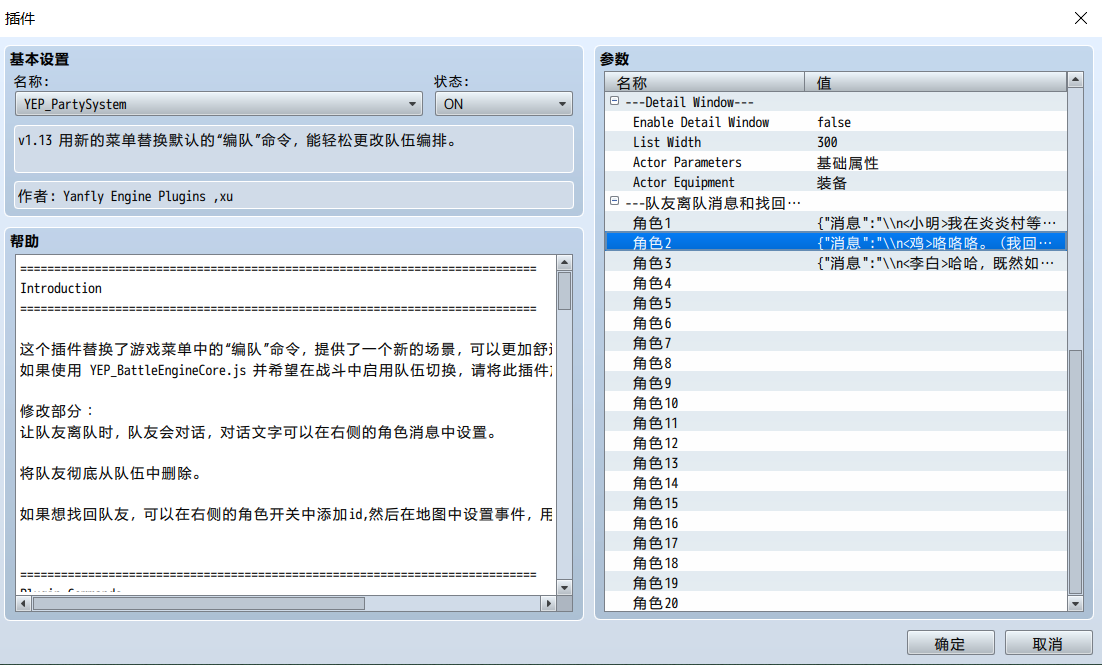Click the parameters list scroll-down arrow

[1075, 603]
